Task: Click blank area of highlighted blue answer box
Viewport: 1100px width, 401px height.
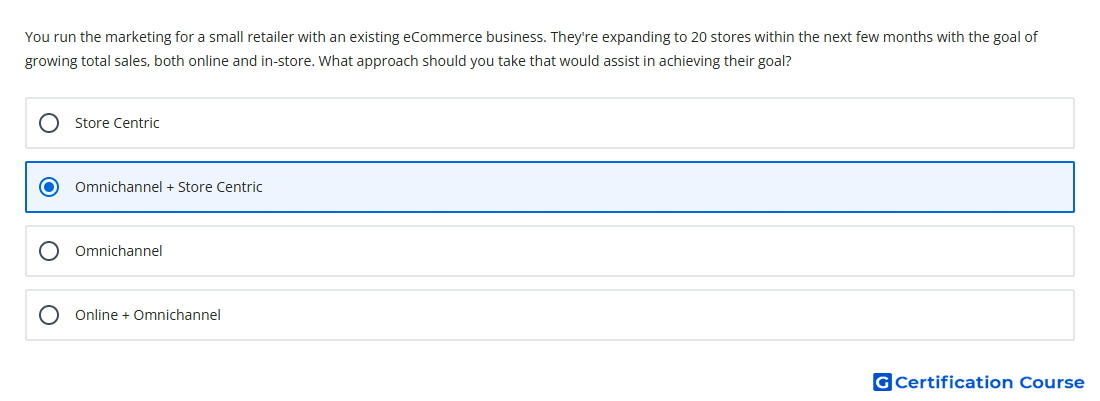Action: click(666, 187)
